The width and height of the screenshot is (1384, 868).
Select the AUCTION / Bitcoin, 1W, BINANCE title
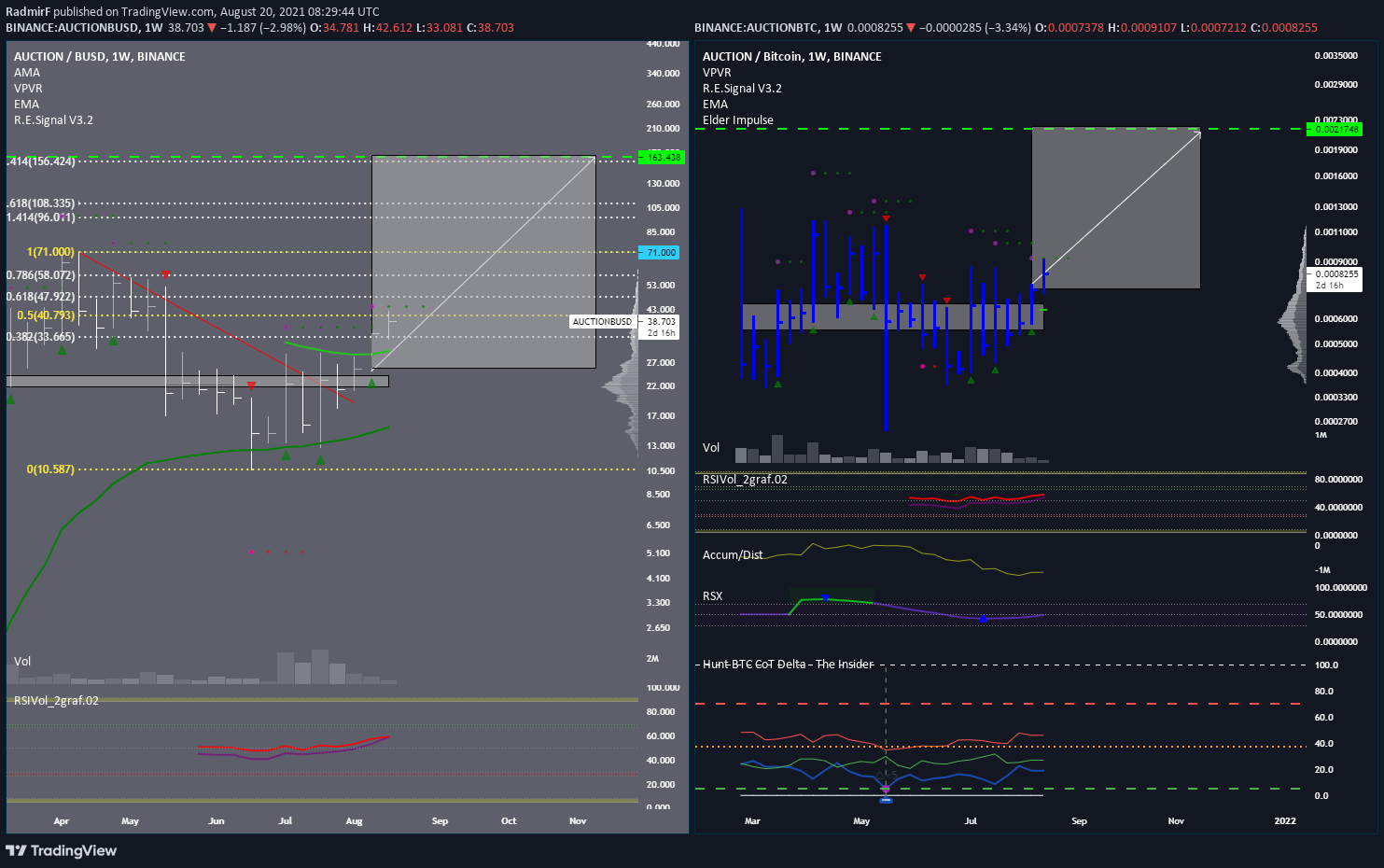click(x=791, y=57)
